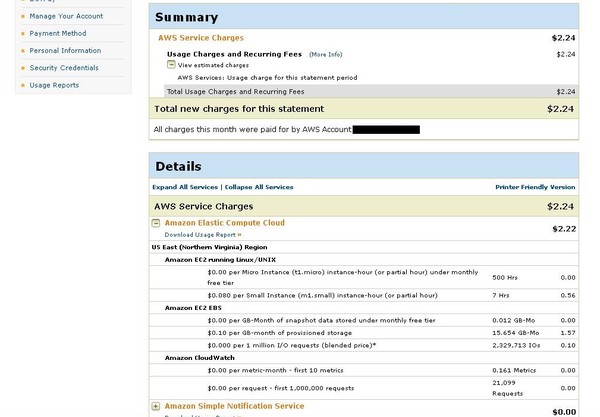Open Printer Friendly Version
The image size is (600, 417).
(535, 187)
